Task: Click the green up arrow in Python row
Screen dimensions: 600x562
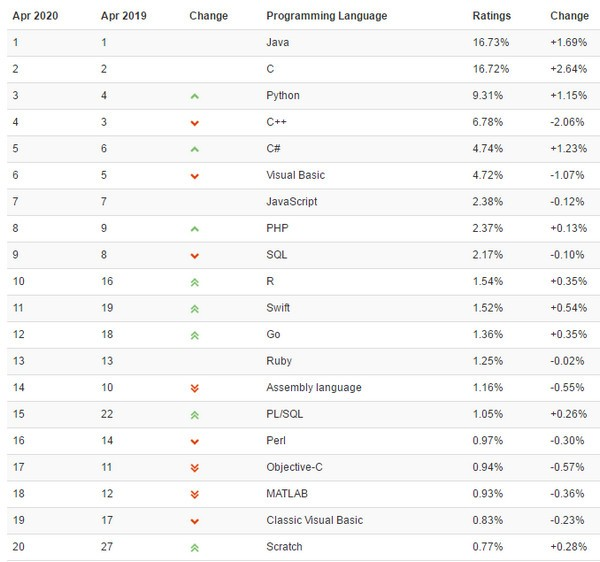Action: coord(194,96)
